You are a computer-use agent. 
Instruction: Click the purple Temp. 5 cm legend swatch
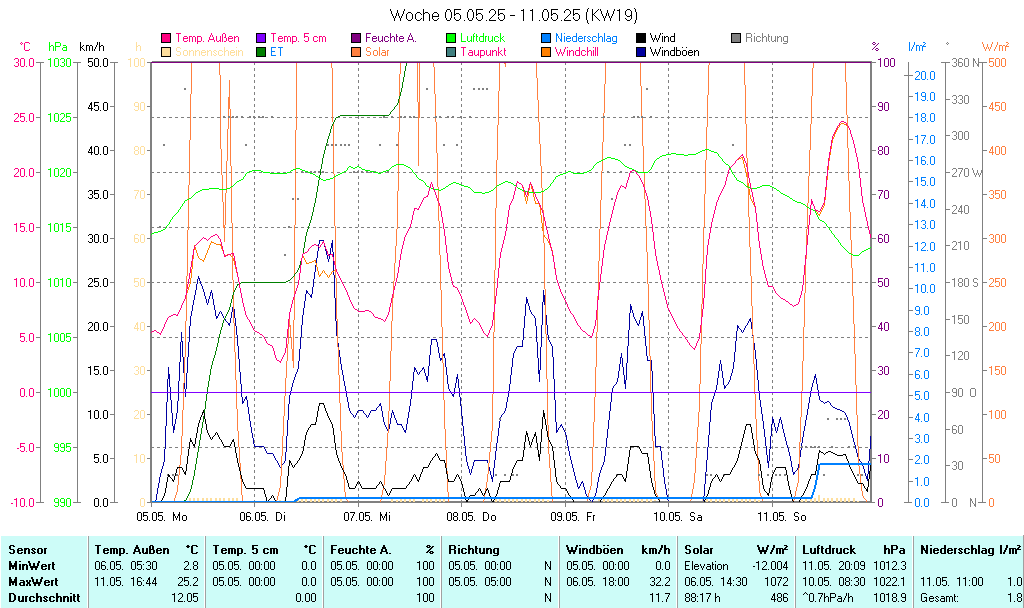click(x=262, y=38)
